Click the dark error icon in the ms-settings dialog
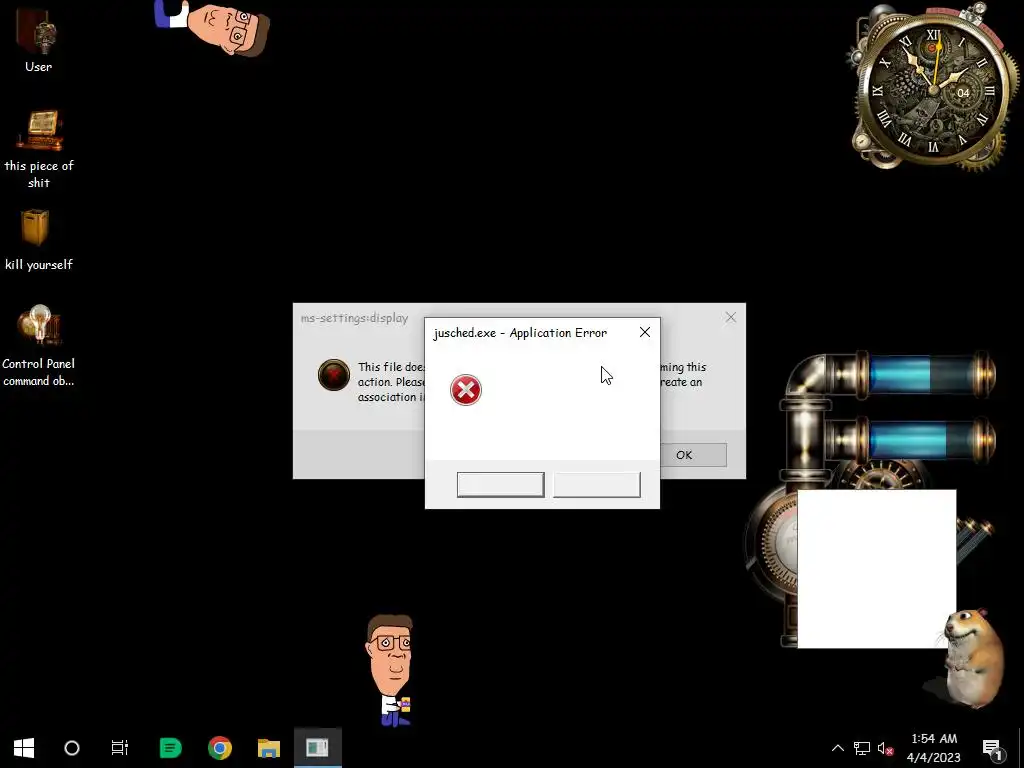The height and width of the screenshot is (768, 1024). pos(334,375)
